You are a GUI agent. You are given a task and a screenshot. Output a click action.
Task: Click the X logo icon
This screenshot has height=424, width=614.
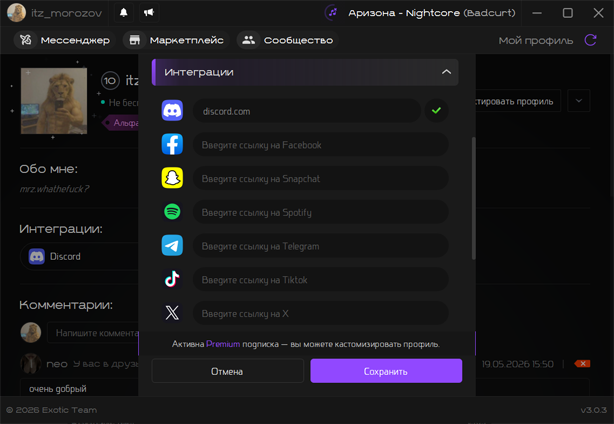point(172,313)
